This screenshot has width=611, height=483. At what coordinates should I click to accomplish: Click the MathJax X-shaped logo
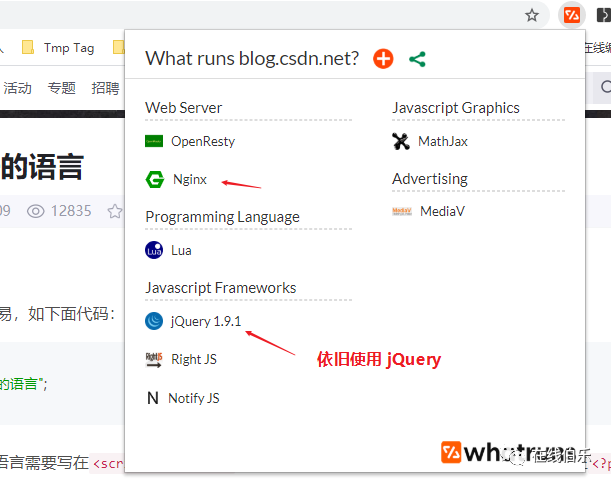[401, 141]
